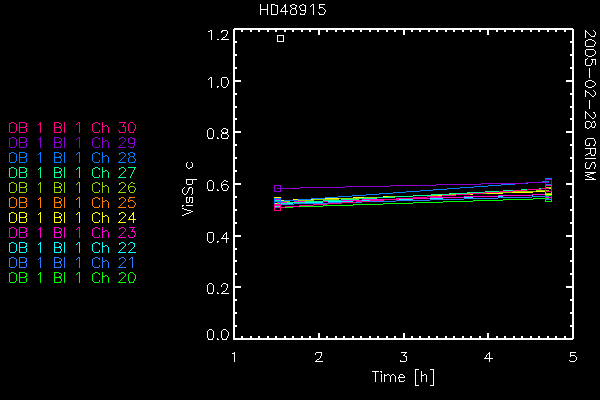Select the legend entry ending Ch 23
The image size is (600, 400).
72,233
